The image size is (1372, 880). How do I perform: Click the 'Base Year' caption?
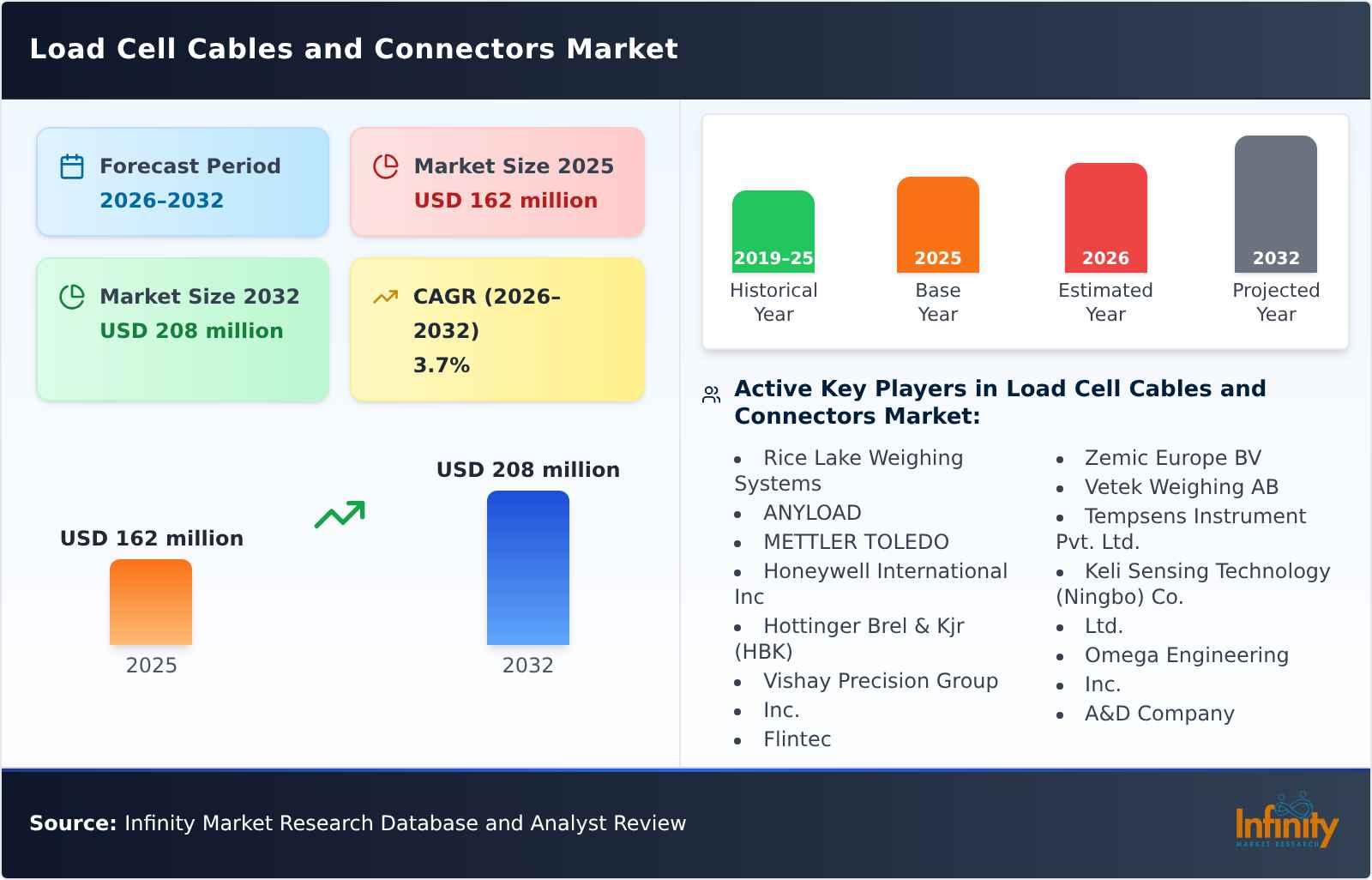[938, 303]
